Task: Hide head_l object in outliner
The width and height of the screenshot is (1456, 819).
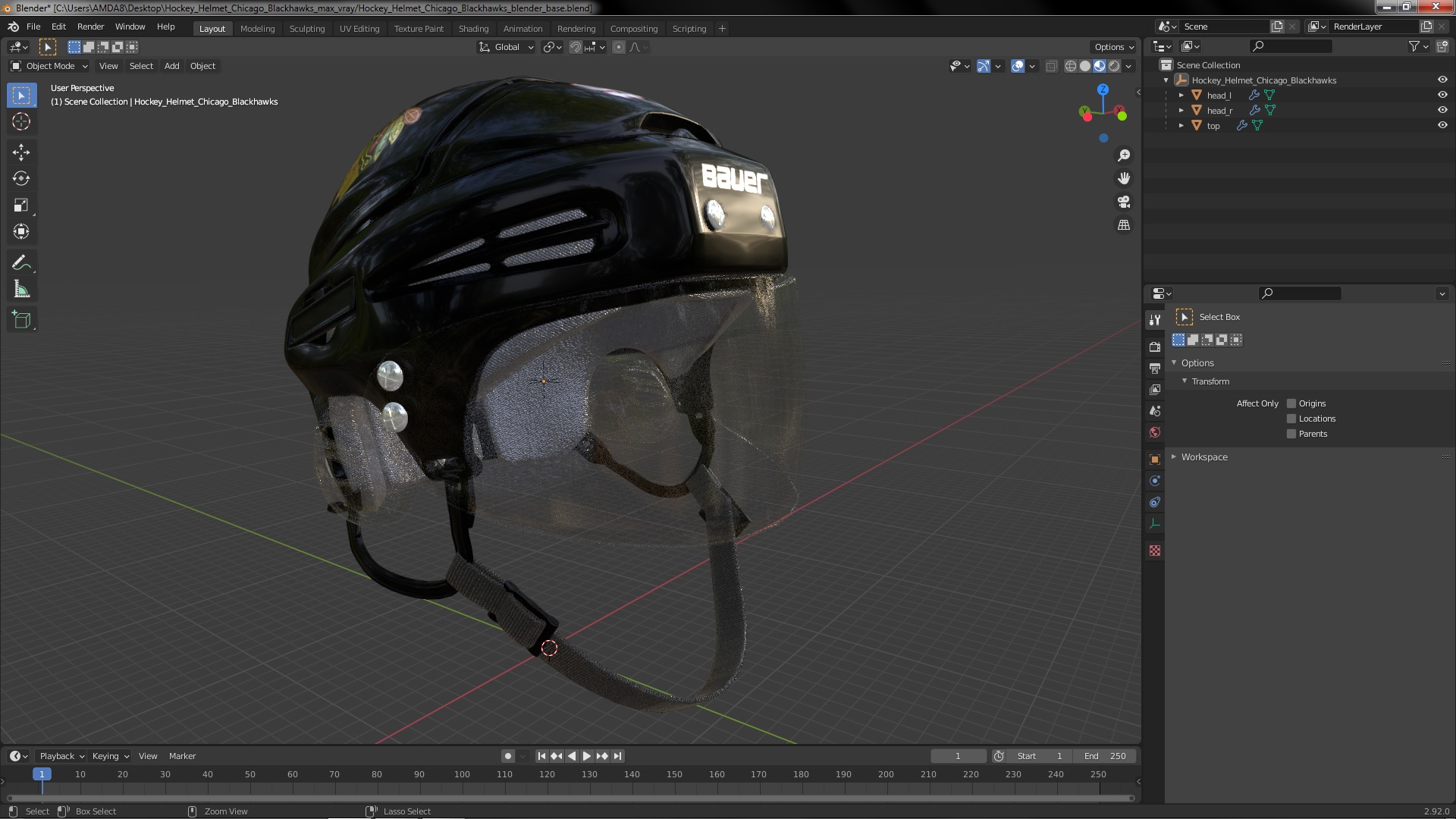Action: point(1442,95)
